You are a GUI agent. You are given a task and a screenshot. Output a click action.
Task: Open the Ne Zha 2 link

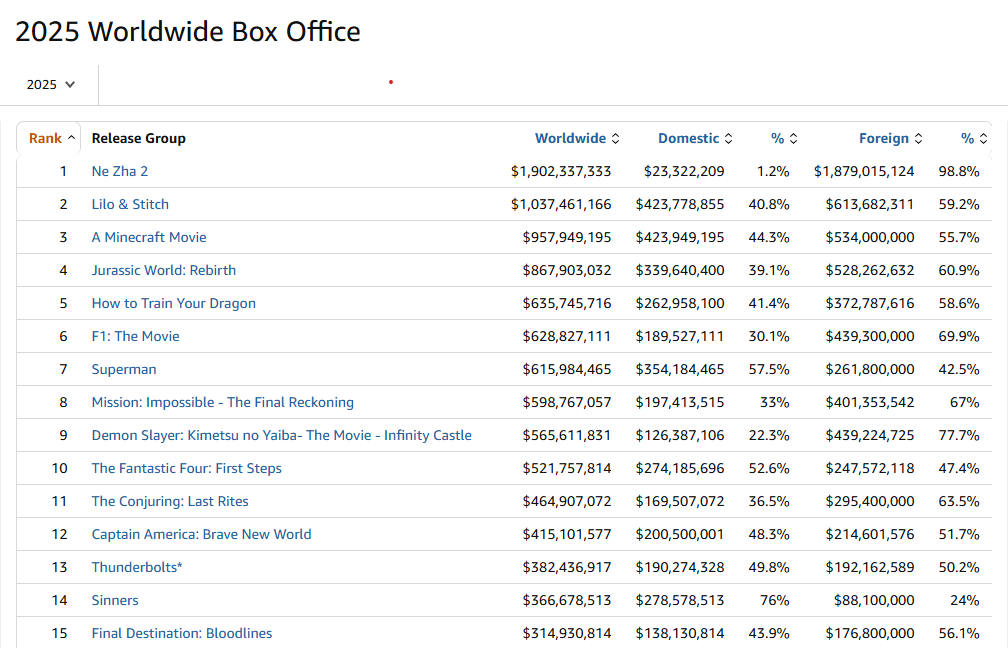click(120, 172)
